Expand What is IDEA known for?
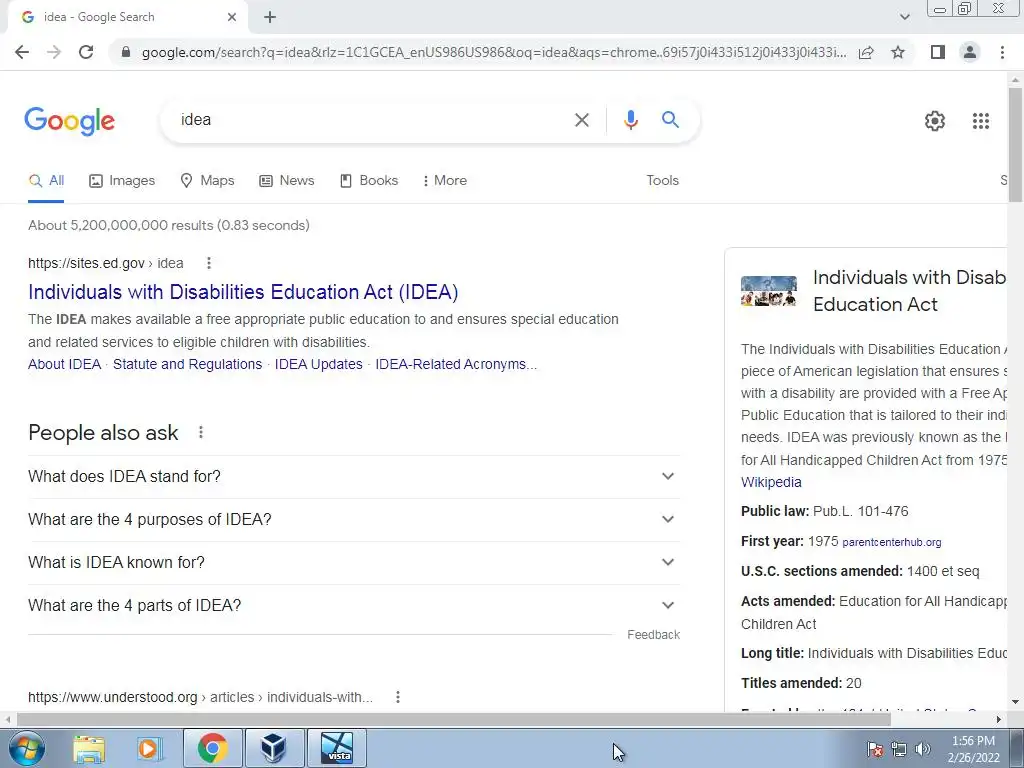The image size is (1024, 768). click(353, 562)
